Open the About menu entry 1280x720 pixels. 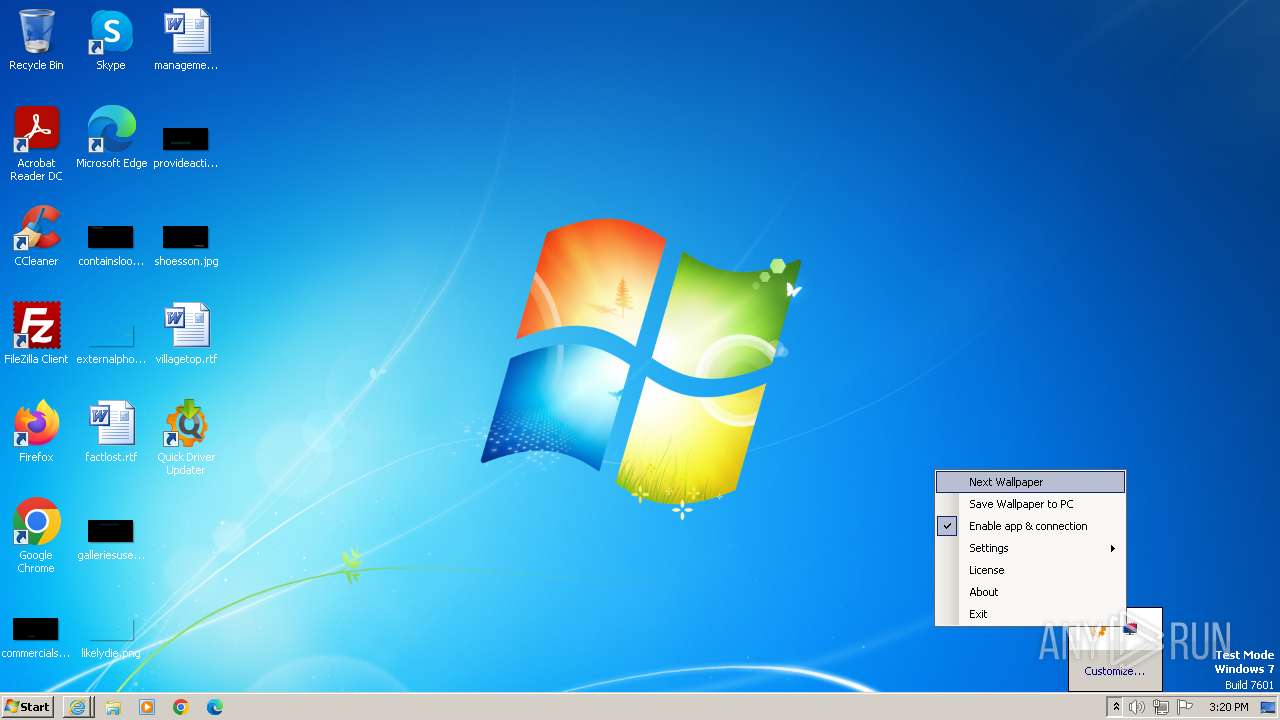click(x=1030, y=592)
